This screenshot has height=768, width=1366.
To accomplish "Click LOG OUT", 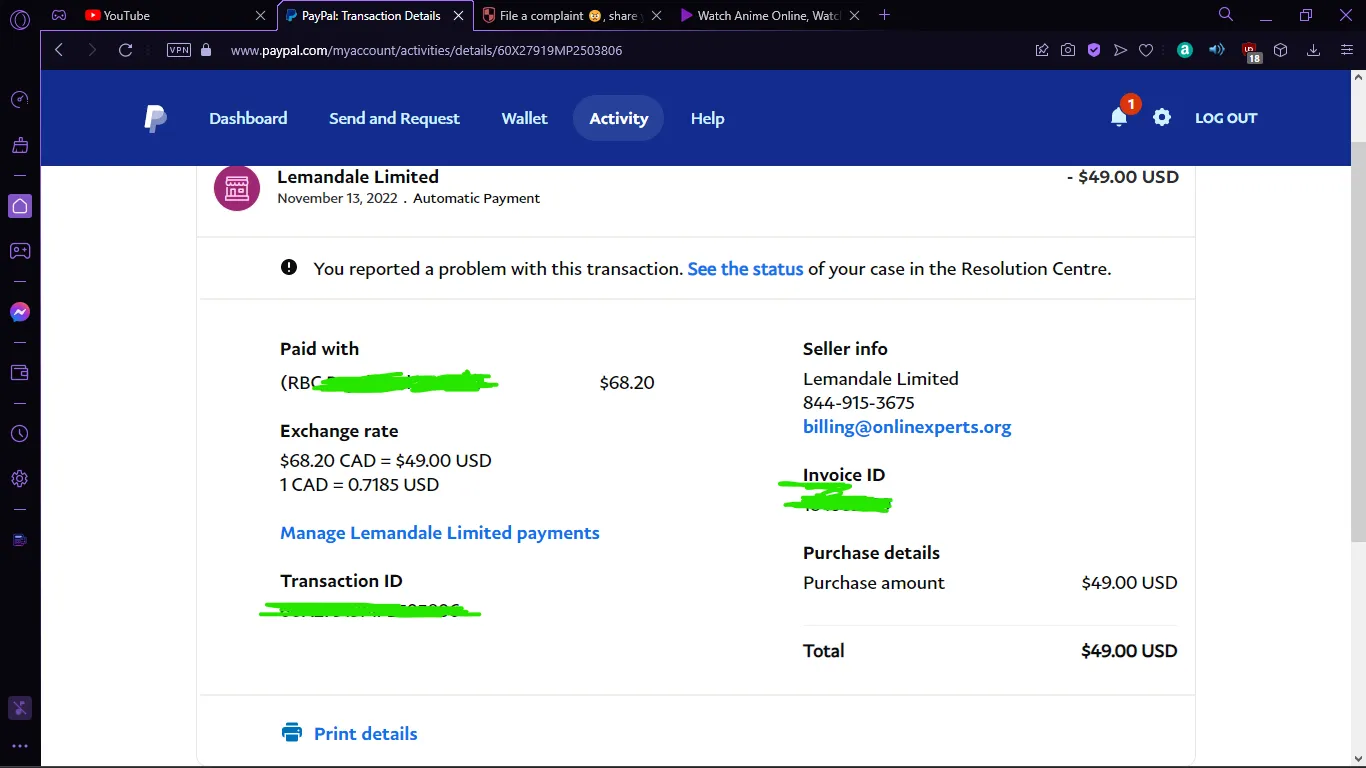I will coord(1226,118).
